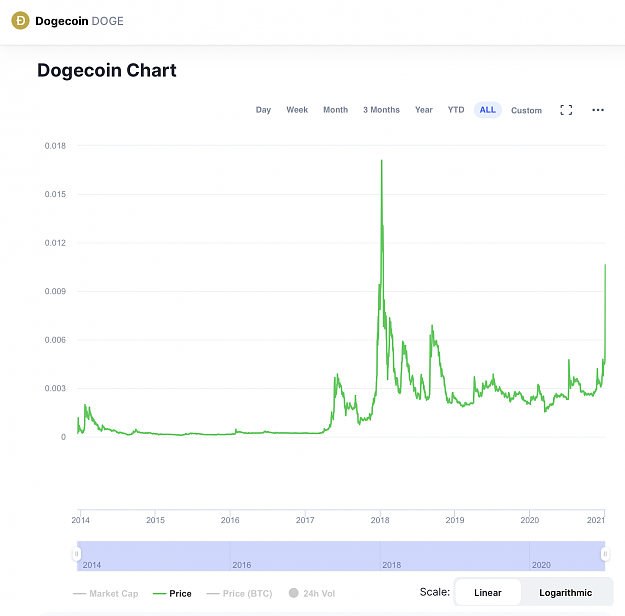
Task: Select the Day time range
Action: (263, 110)
